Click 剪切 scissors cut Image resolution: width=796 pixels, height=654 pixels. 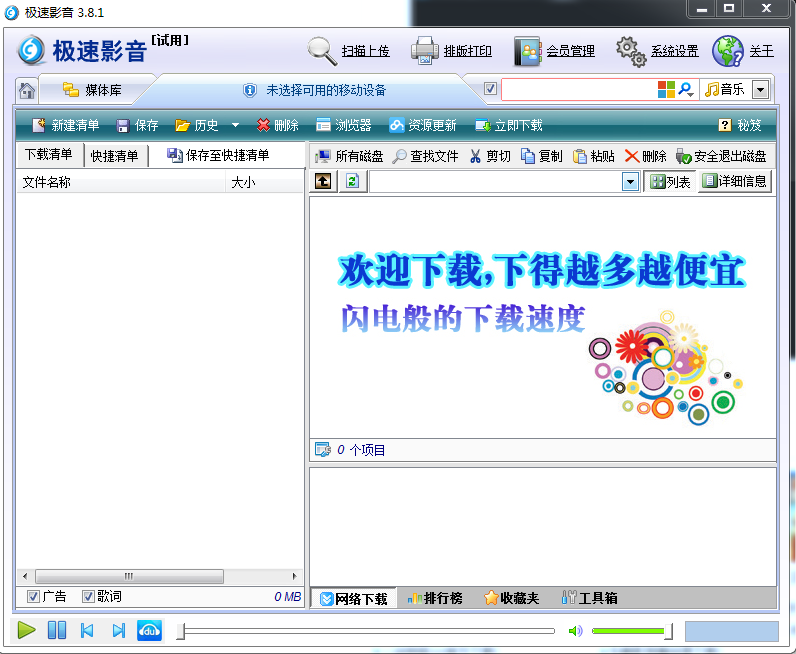coord(490,156)
